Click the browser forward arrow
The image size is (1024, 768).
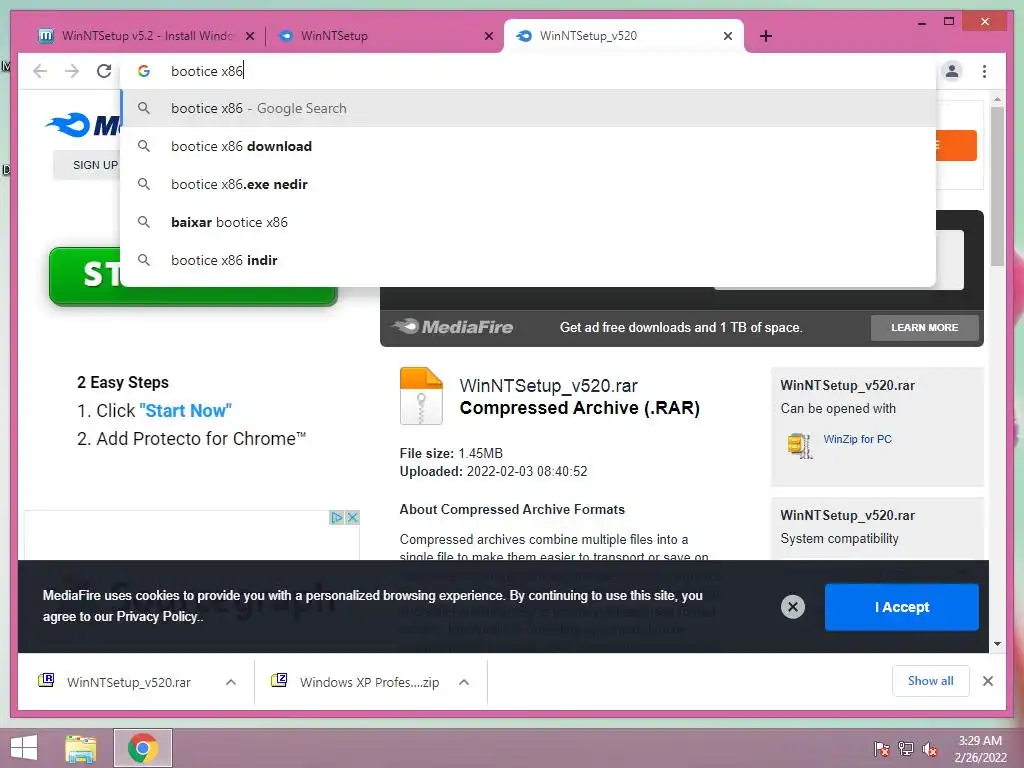(72, 71)
